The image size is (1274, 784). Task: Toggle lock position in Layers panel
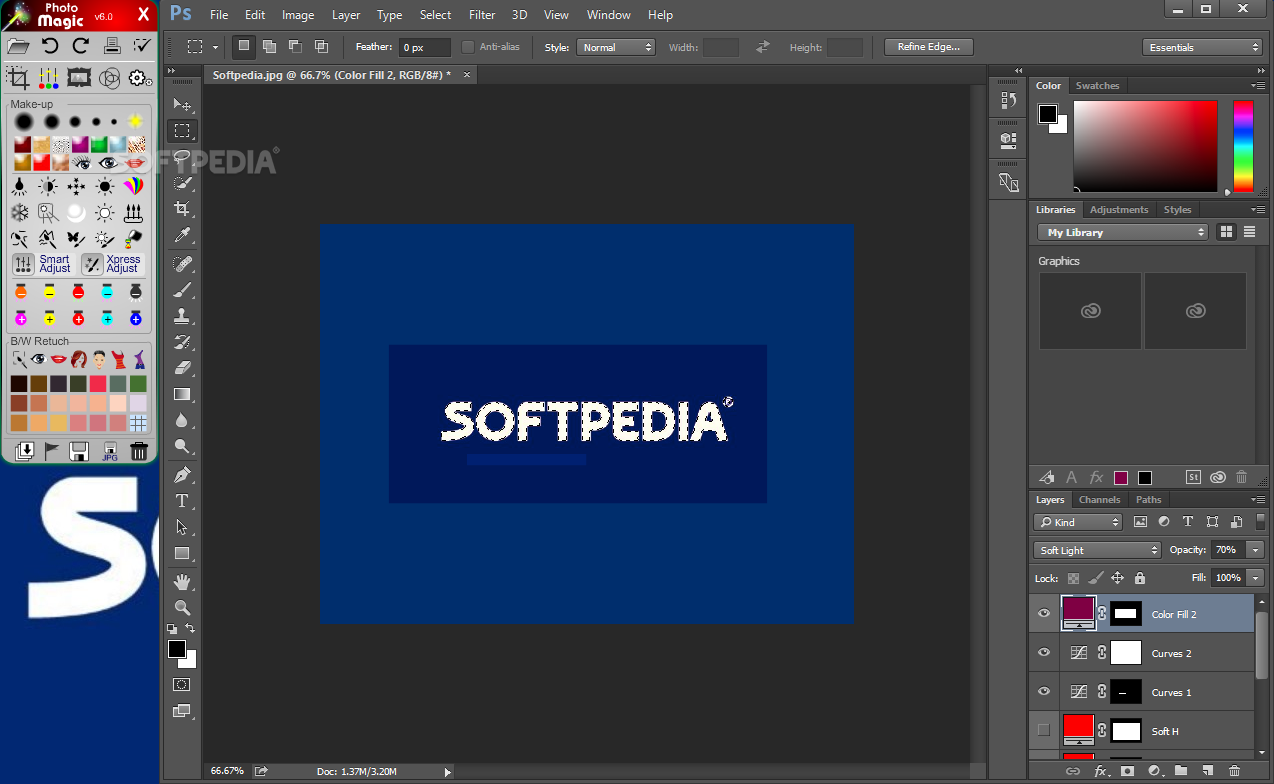[1118, 578]
